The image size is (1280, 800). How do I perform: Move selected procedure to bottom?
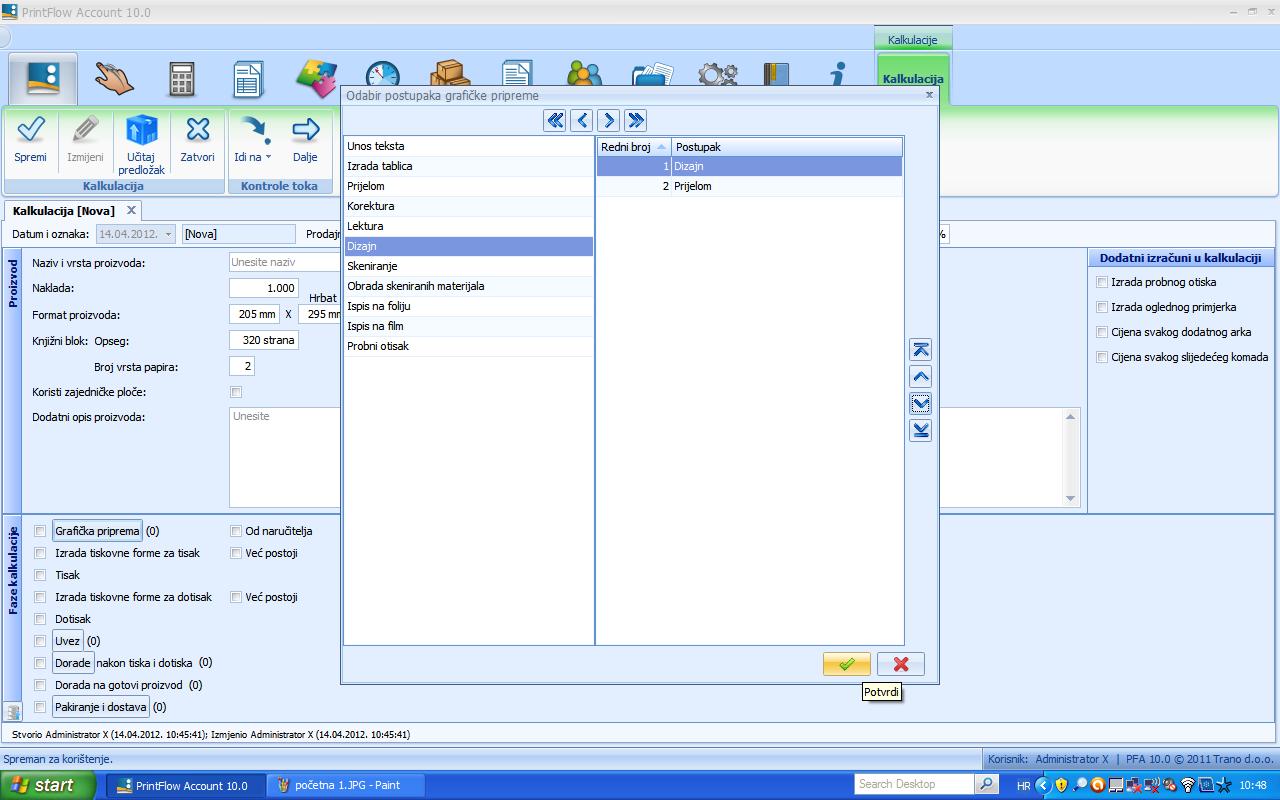click(920, 431)
